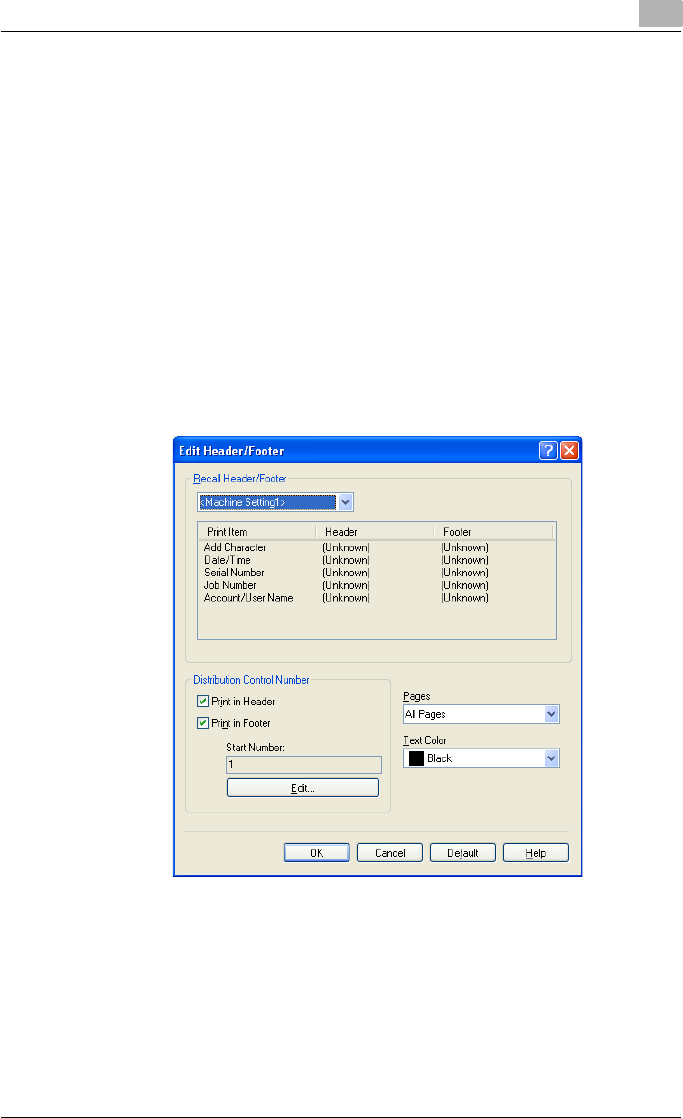
Task: Toggle the Print in Header checkbox
Action: (x=203, y=702)
